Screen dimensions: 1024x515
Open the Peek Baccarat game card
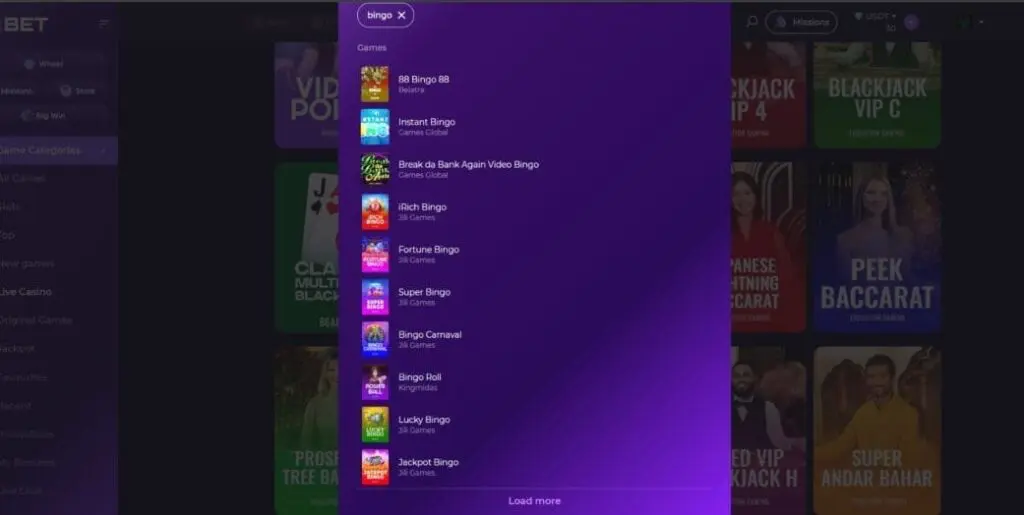876,246
